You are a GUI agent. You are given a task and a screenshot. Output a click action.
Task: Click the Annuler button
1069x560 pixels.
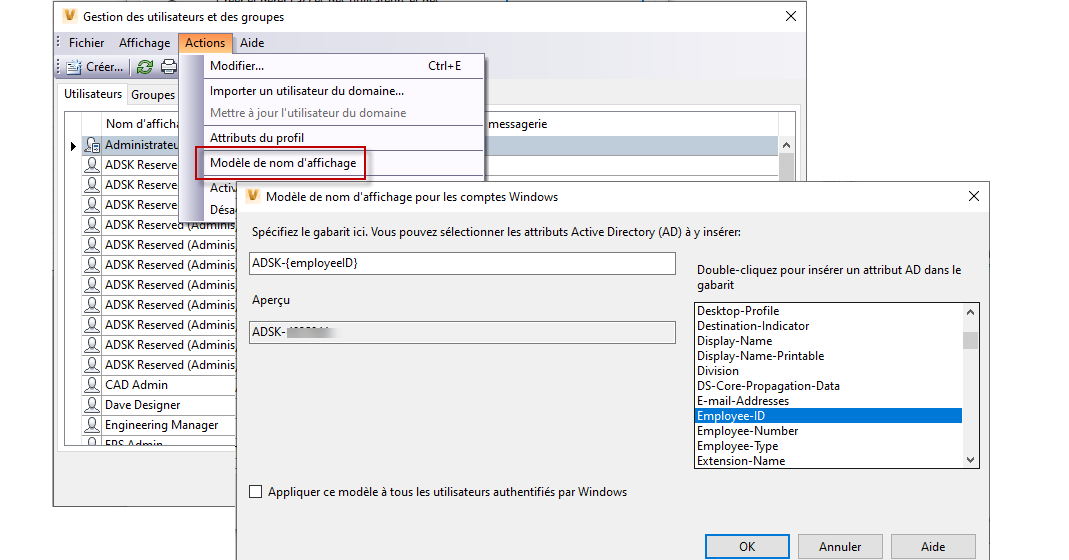click(x=840, y=546)
